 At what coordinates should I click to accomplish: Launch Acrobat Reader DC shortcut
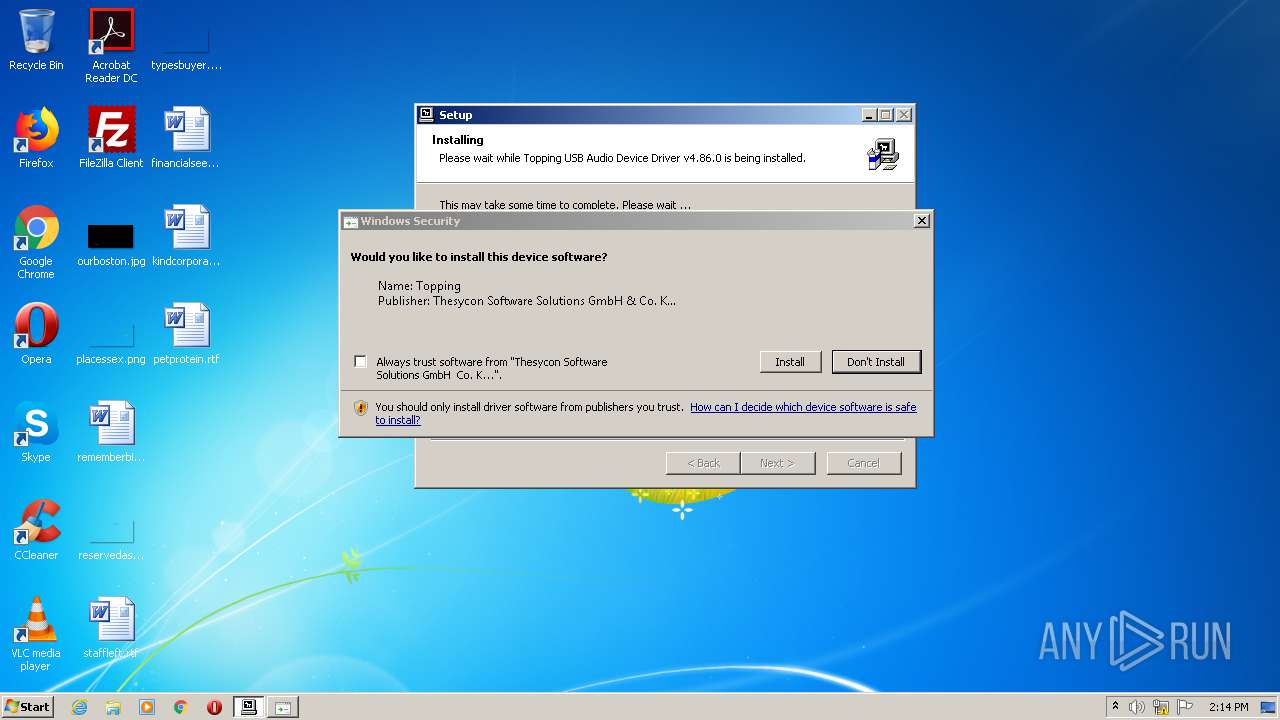[111, 46]
